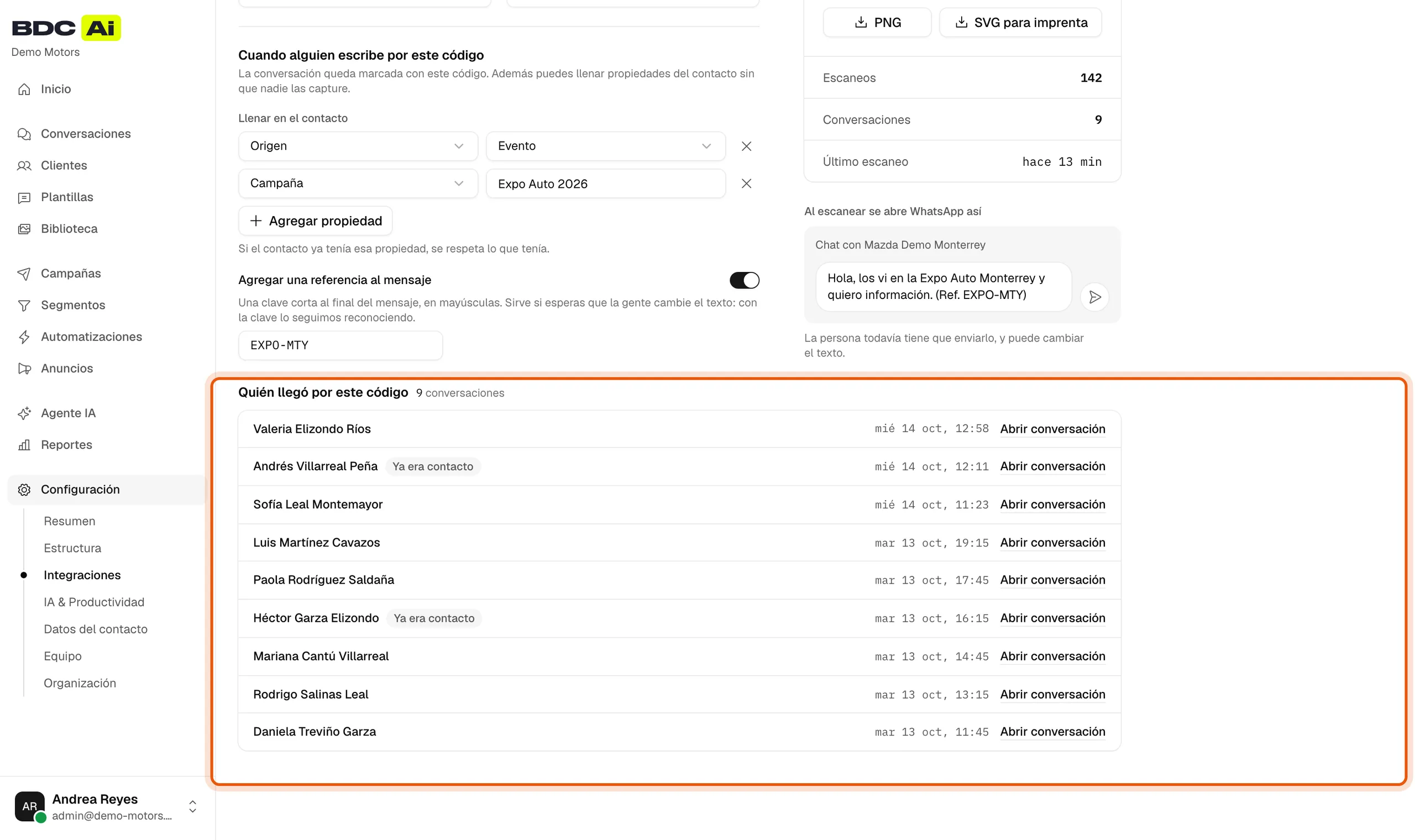Click the AR user avatar
Screen dimensions: 1415x840
click(30, 807)
